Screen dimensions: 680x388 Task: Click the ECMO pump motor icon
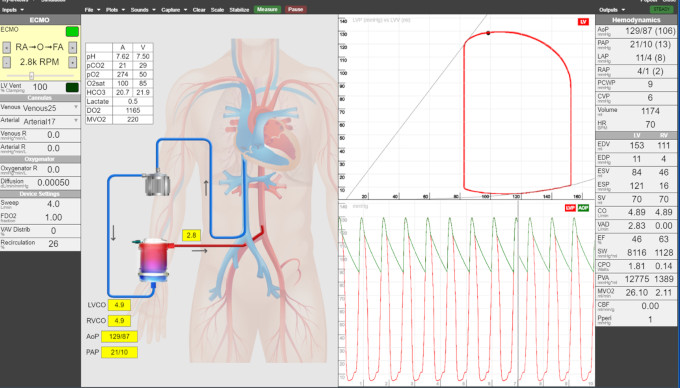click(x=157, y=184)
